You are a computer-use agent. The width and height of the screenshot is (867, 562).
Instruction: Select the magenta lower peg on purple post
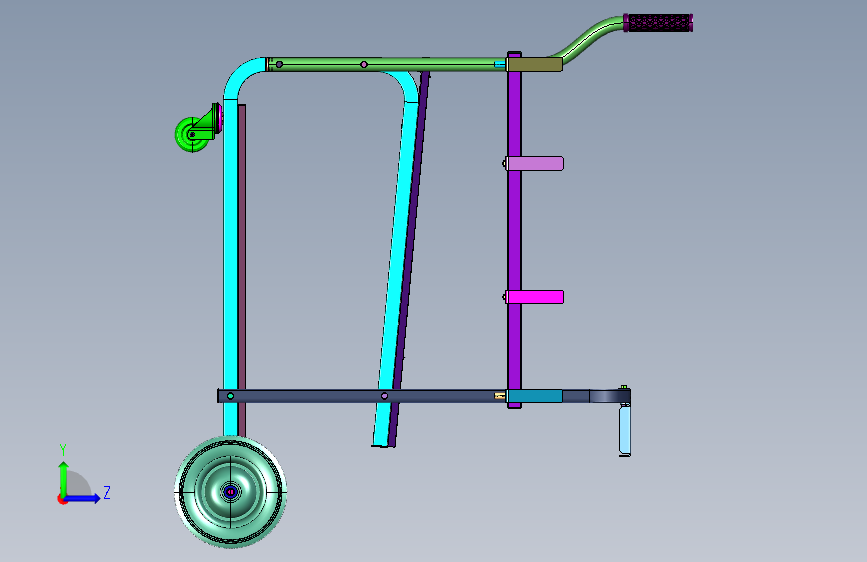coord(535,297)
